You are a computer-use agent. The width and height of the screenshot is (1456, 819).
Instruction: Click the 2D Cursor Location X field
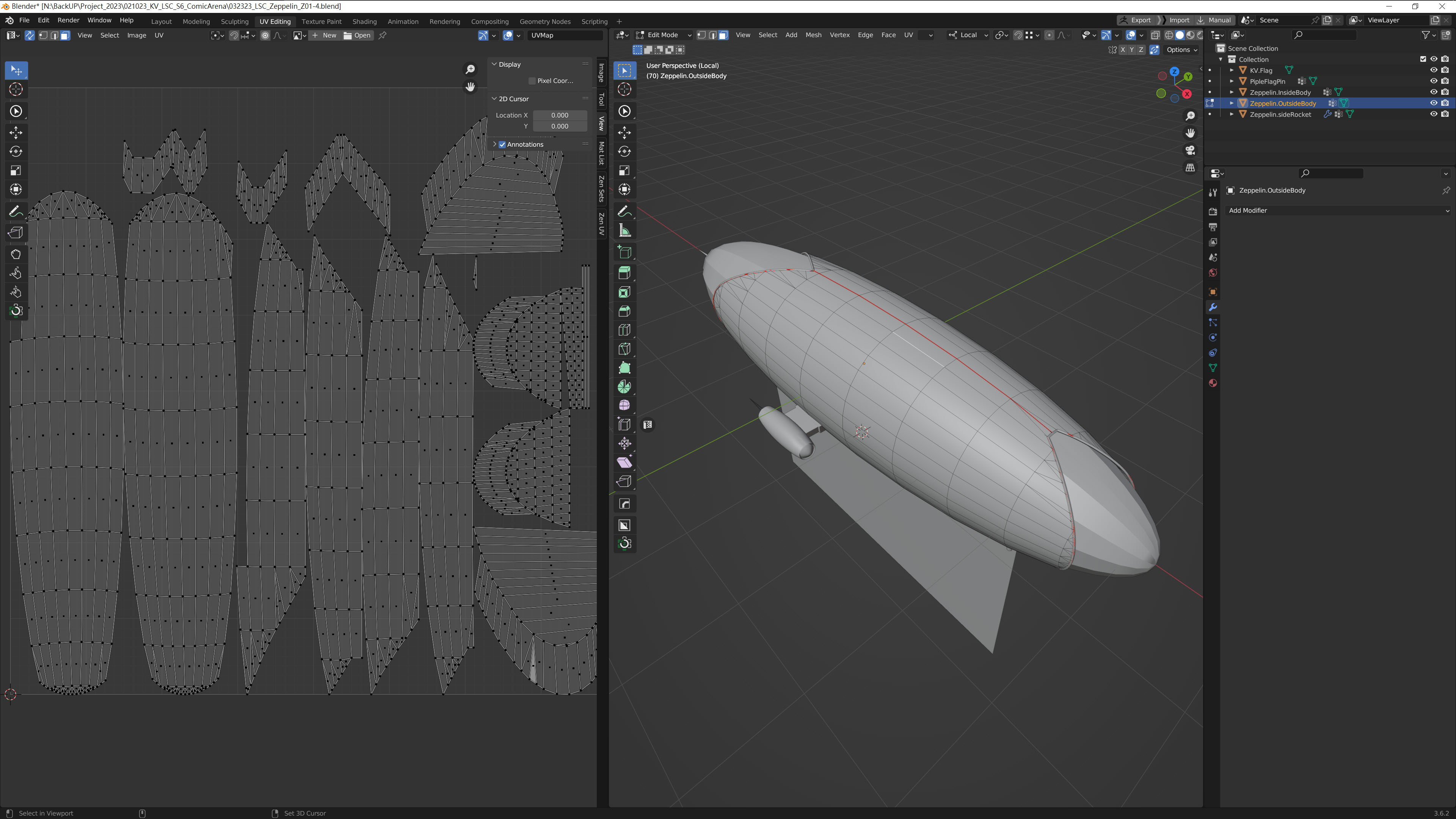point(559,115)
